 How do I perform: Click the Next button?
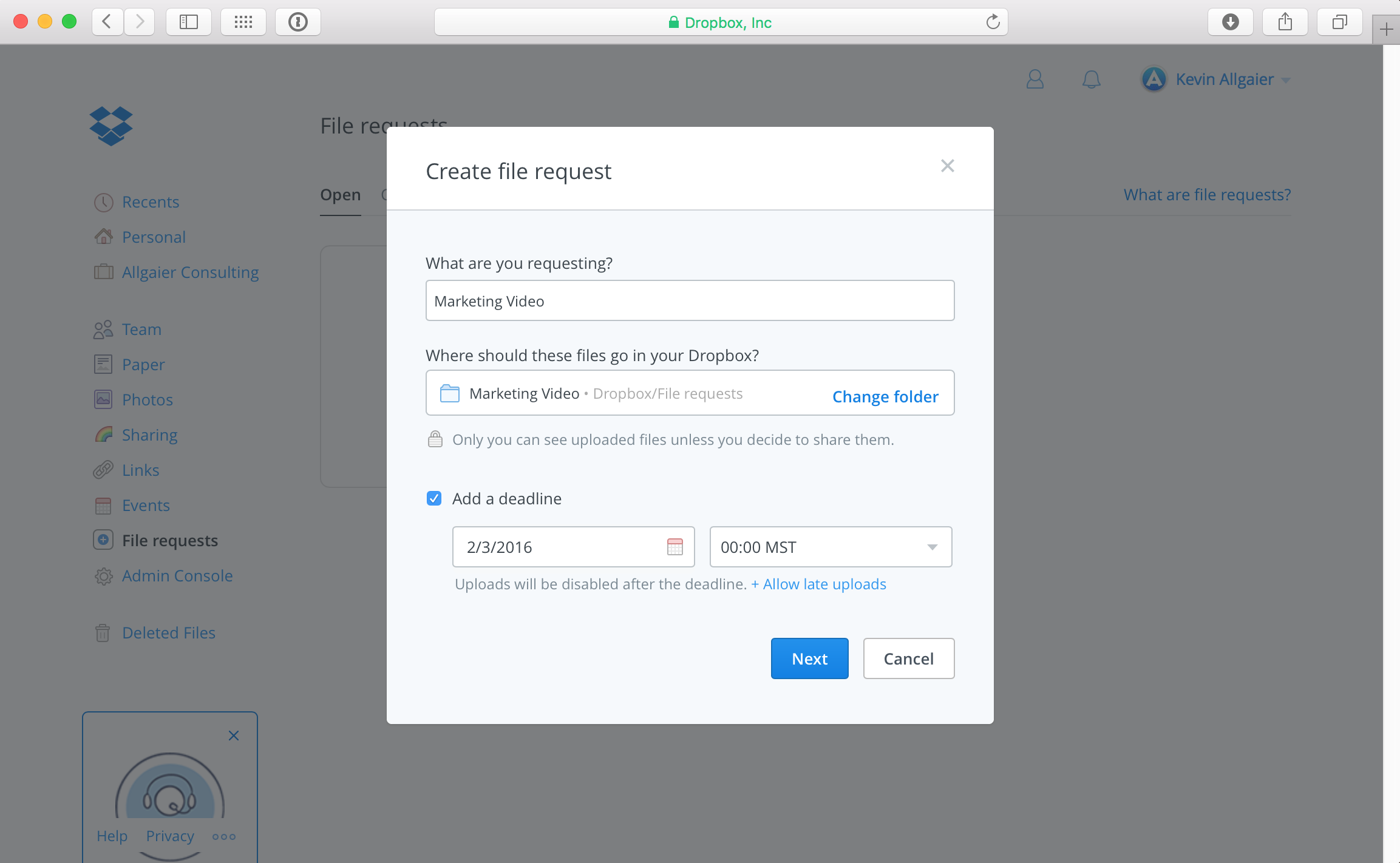809,658
